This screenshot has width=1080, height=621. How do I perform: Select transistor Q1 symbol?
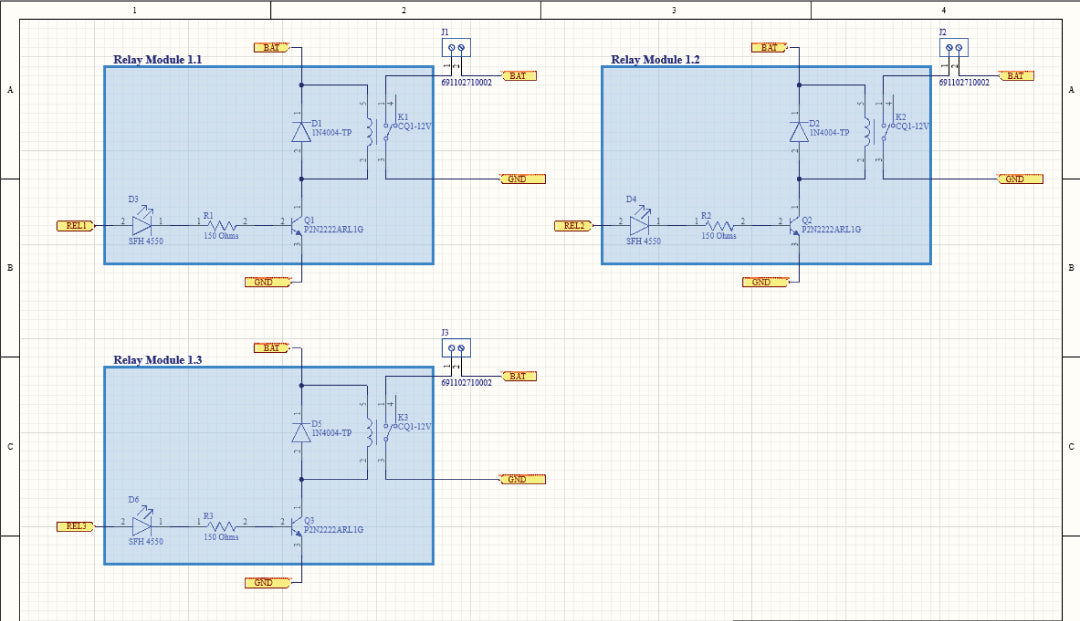(295, 225)
